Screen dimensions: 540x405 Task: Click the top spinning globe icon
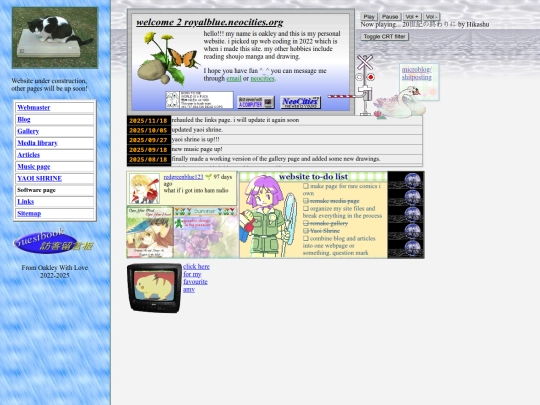413,180
